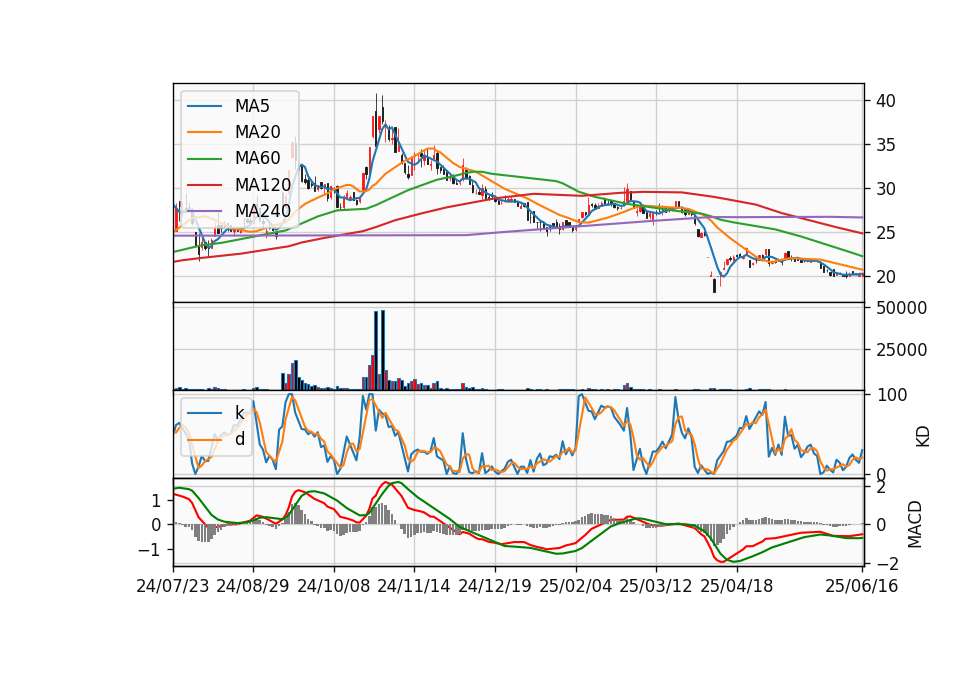Image resolution: width=960 pixels, height=690 pixels.
Task: Click the MA240 legend label
Action: pyautogui.click(x=263, y=211)
